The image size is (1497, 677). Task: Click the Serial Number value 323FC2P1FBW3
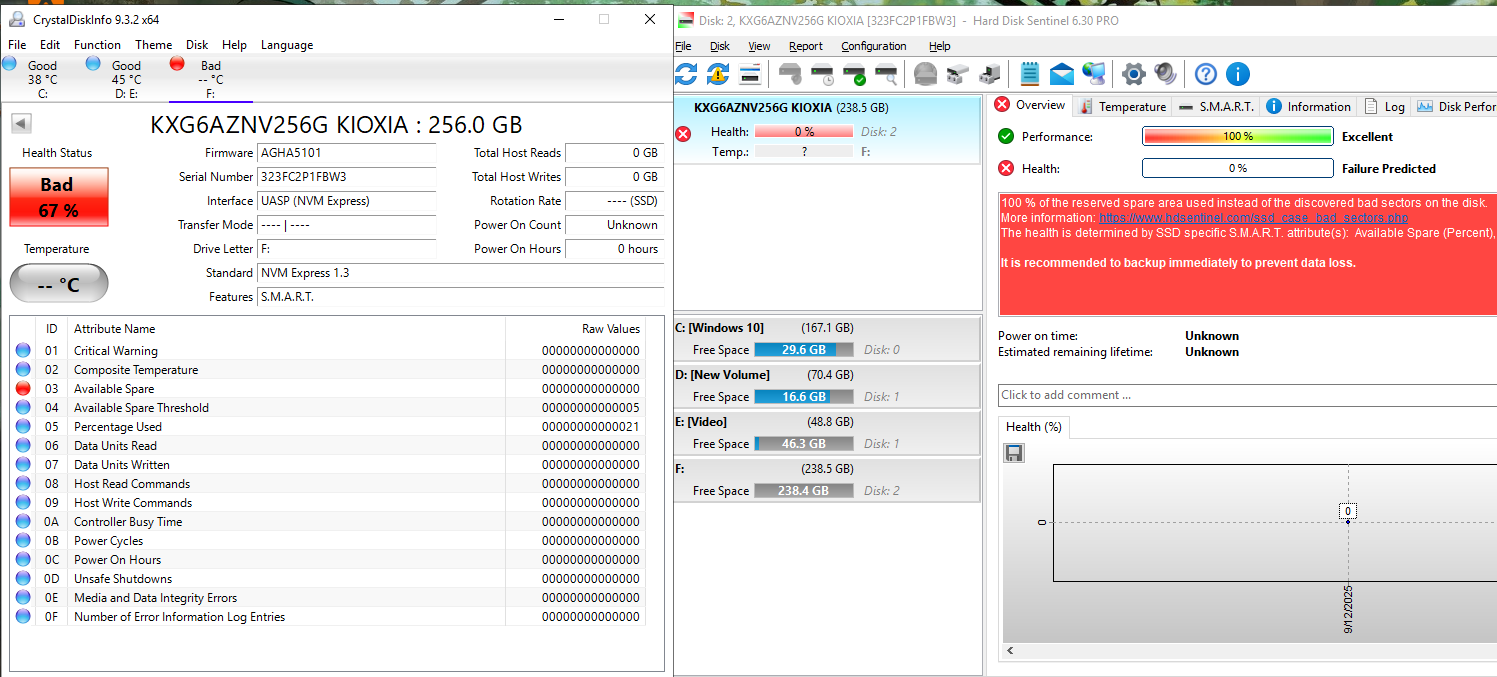347,177
